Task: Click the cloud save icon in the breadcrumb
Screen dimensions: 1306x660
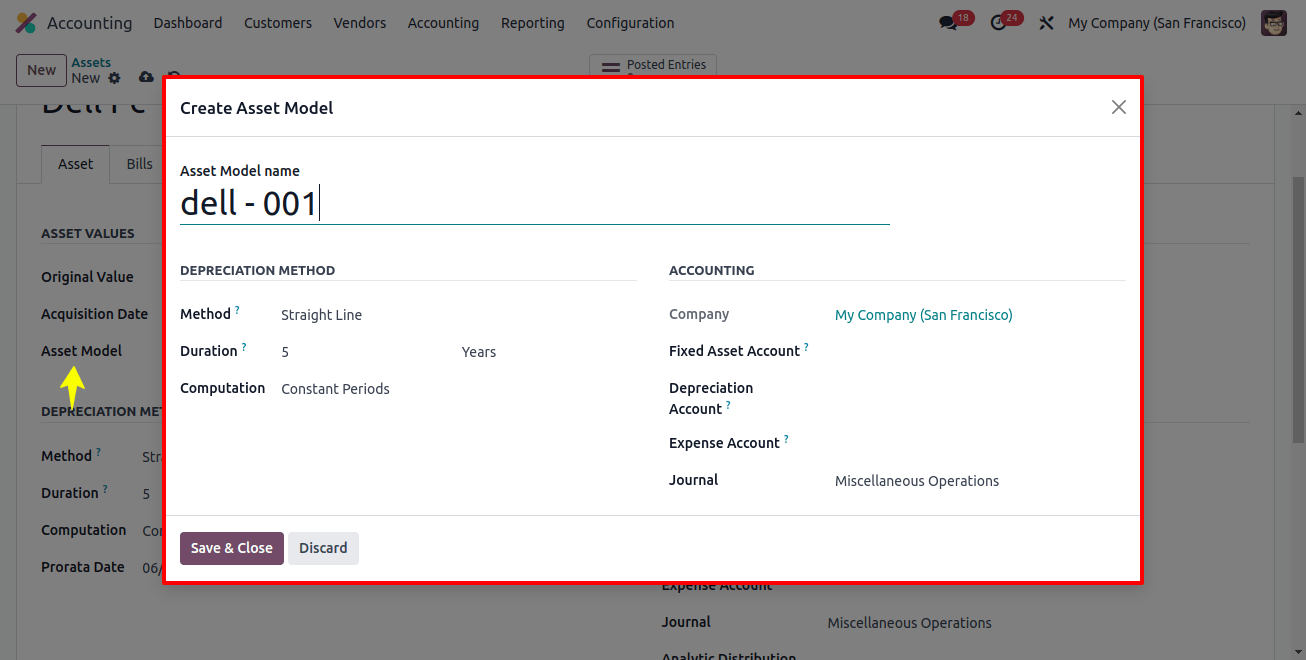Action: (x=146, y=78)
